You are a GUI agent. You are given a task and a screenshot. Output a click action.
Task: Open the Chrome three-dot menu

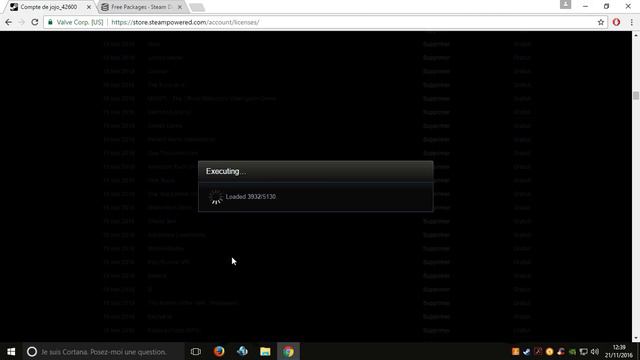coord(631,22)
